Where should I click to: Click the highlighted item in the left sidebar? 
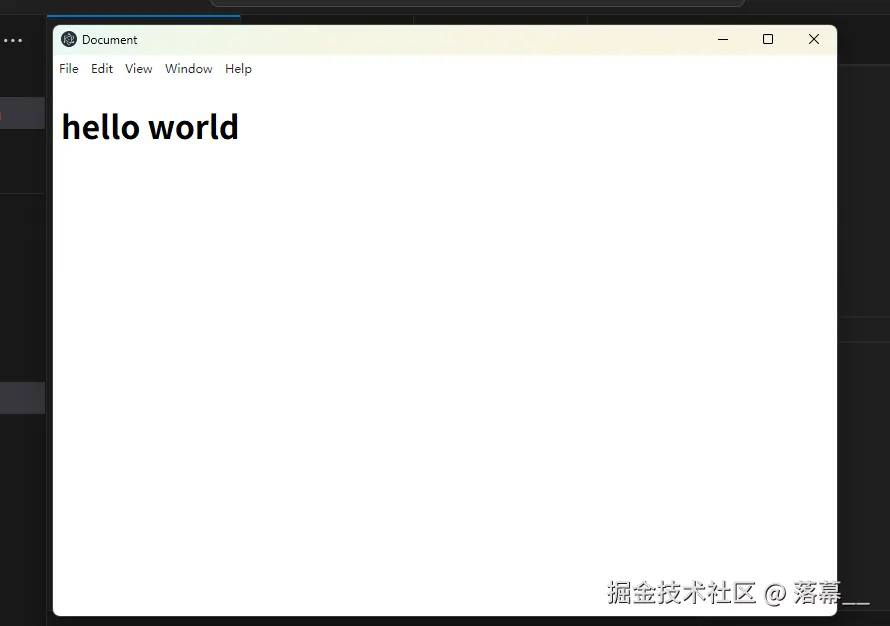(x=22, y=398)
